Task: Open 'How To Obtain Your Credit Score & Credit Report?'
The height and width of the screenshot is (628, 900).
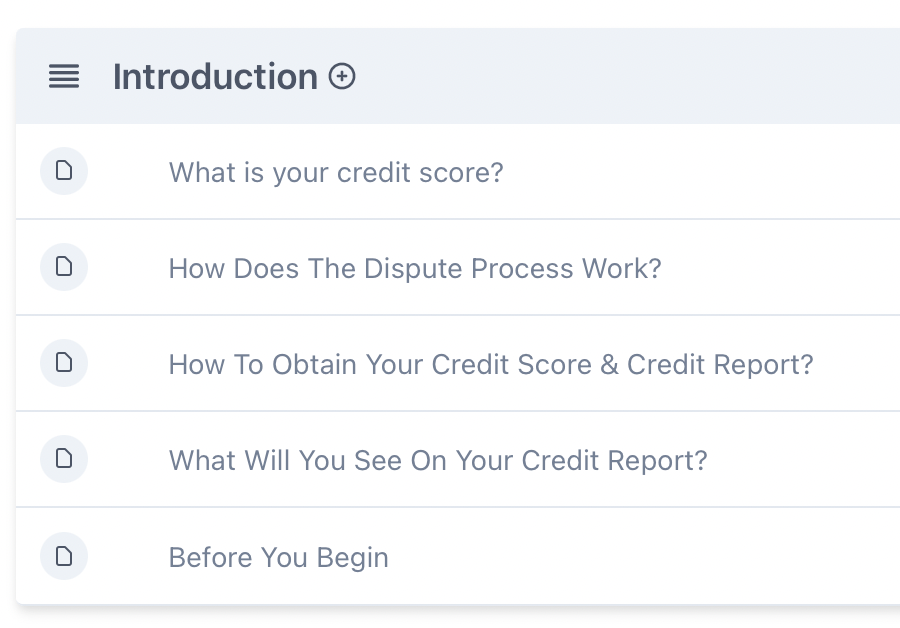Action: coord(490,365)
